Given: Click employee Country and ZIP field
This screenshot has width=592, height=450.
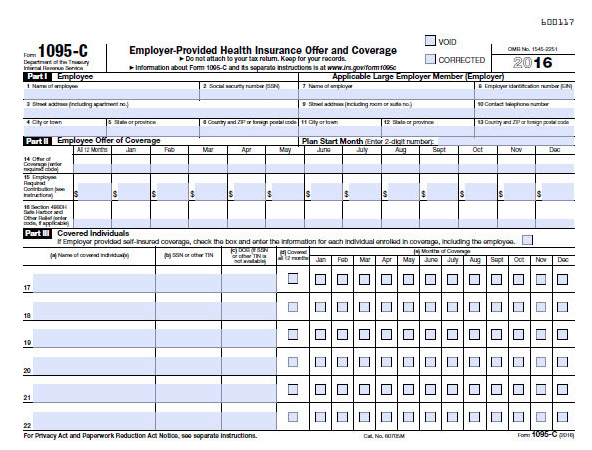Looking at the screenshot, I should pos(249,131).
